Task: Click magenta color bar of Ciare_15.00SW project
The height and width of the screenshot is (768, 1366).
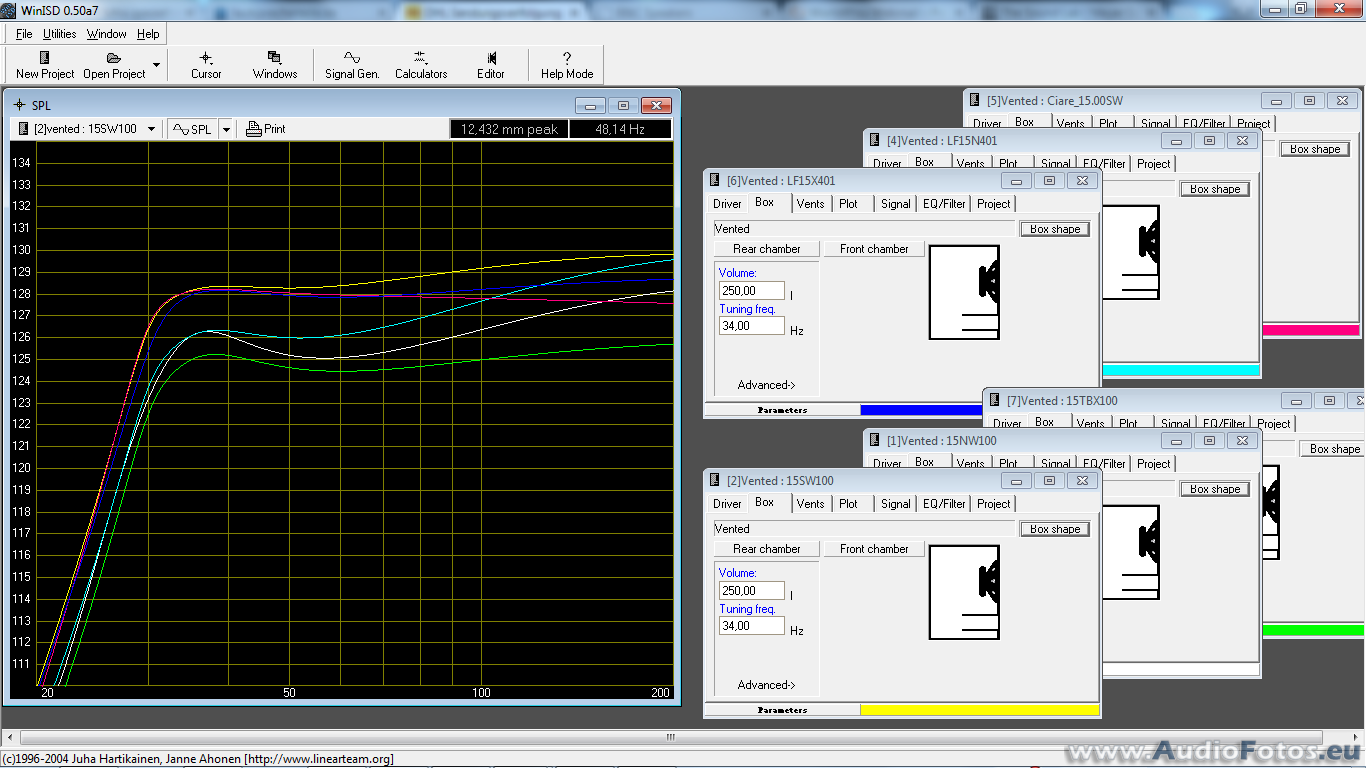Action: click(x=1311, y=330)
